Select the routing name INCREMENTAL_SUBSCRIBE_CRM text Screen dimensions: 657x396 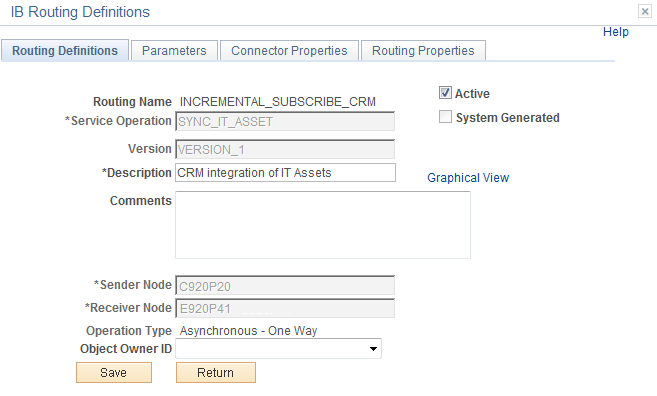pos(278,102)
